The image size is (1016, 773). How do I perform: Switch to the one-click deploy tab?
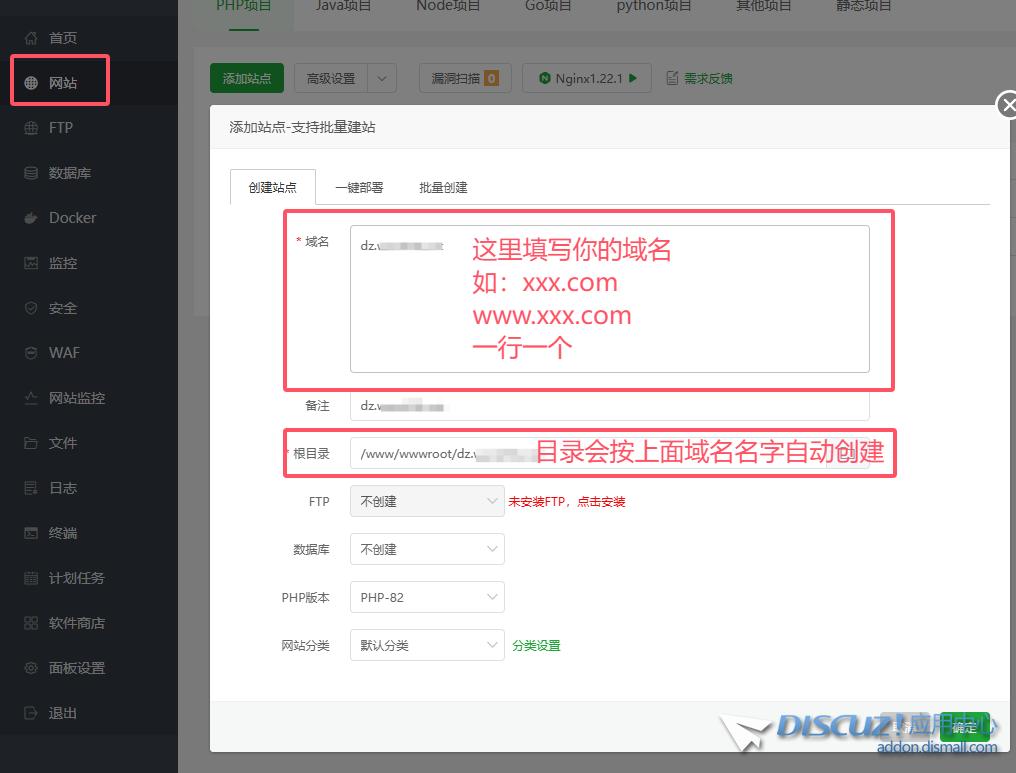(x=359, y=187)
